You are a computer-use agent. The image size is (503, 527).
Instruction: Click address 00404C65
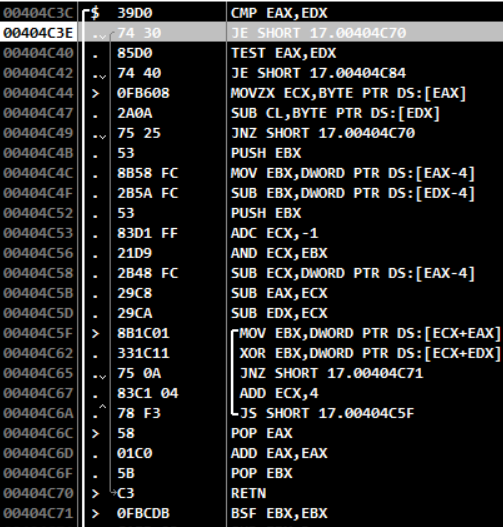click(x=38, y=373)
